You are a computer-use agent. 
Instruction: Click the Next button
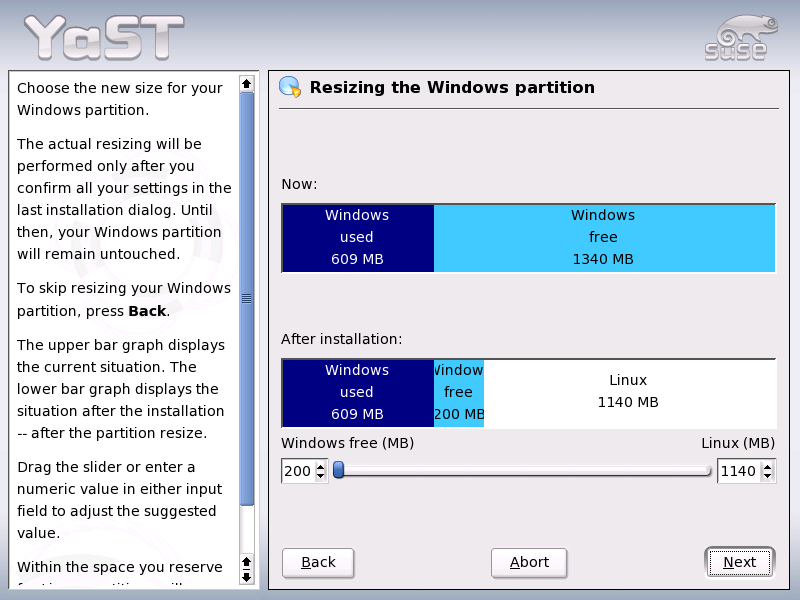click(x=739, y=562)
